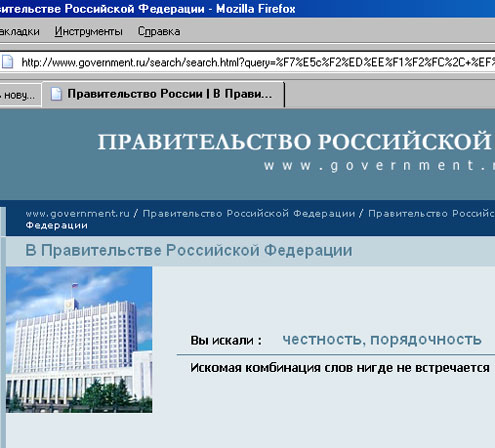The width and height of the screenshot is (495, 448).
Task: Open the first Правительство Российской Федерации breadcrumb
Action: tap(249, 213)
